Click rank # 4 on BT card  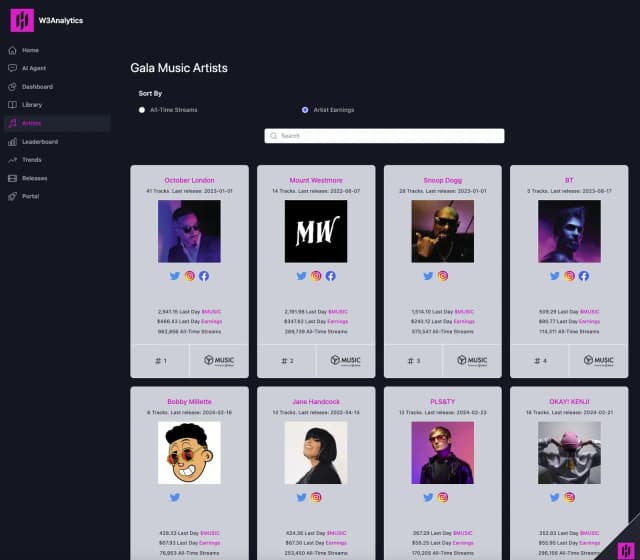pyautogui.click(x=540, y=361)
